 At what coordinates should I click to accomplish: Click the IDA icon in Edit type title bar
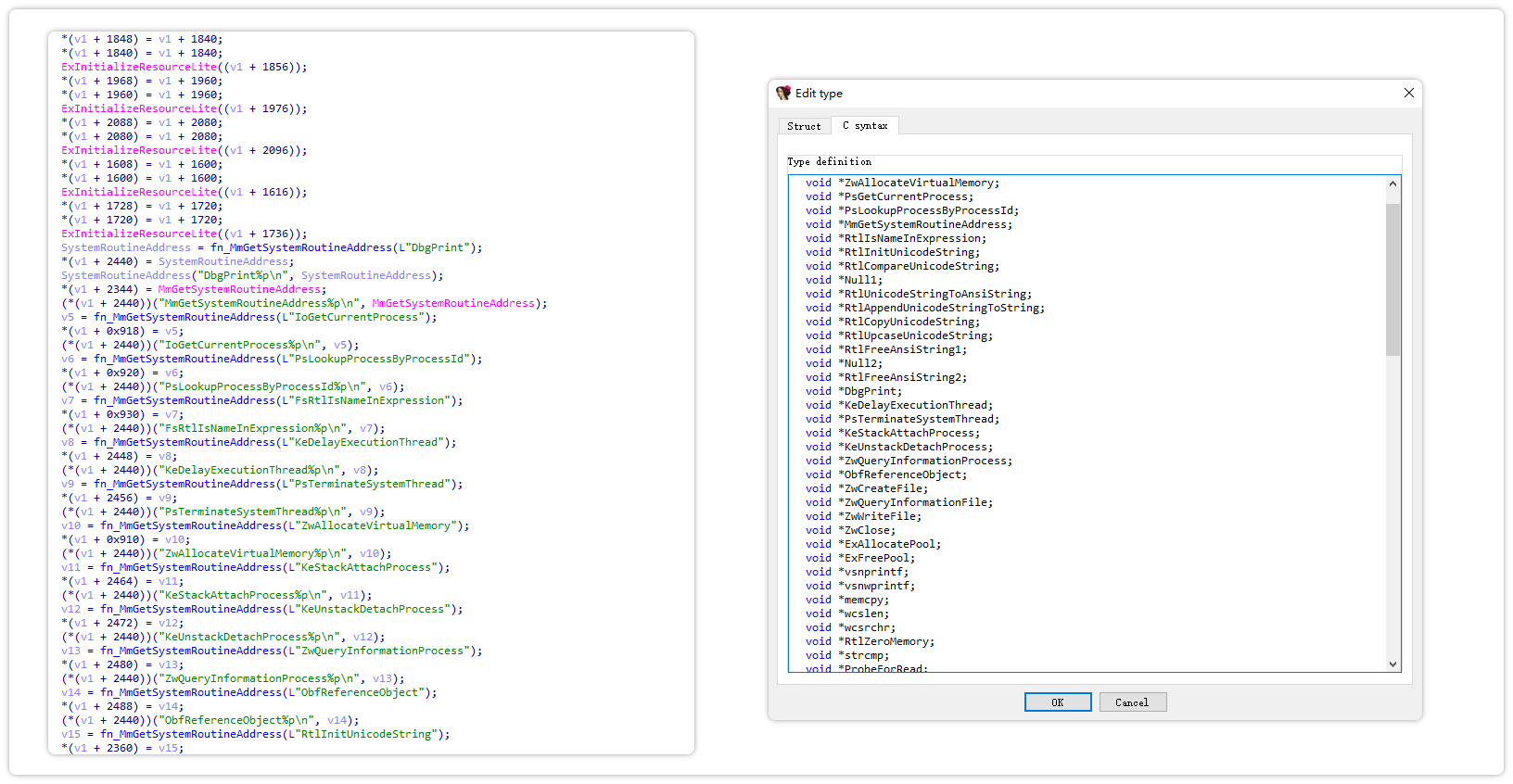click(x=783, y=93)
